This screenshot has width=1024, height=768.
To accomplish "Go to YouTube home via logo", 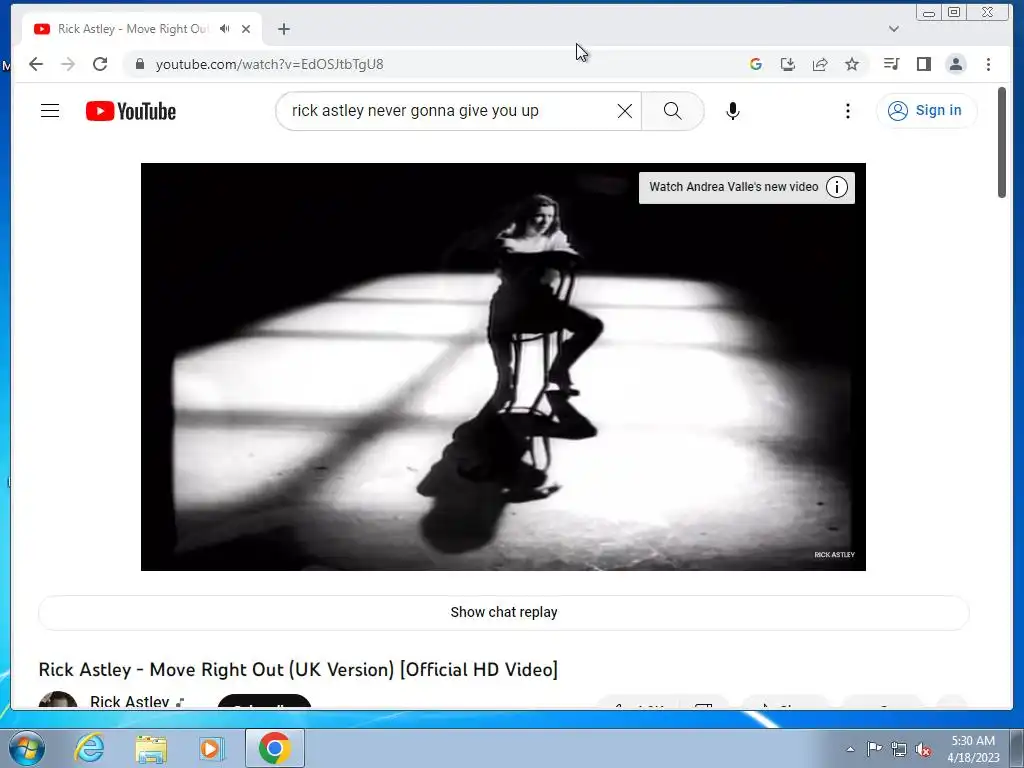I will [131, 111].
